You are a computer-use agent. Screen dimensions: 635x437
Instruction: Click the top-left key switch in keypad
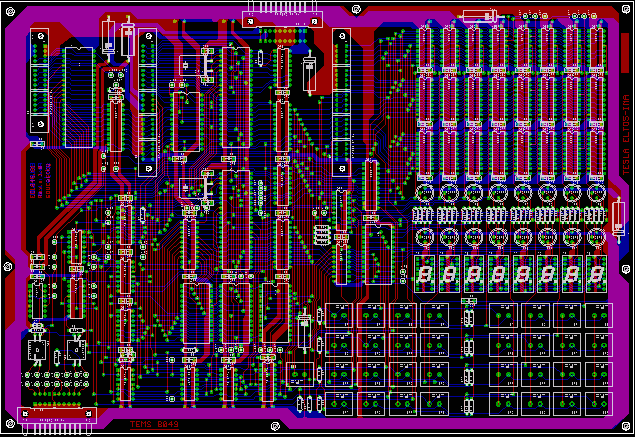tap(340, 315)
